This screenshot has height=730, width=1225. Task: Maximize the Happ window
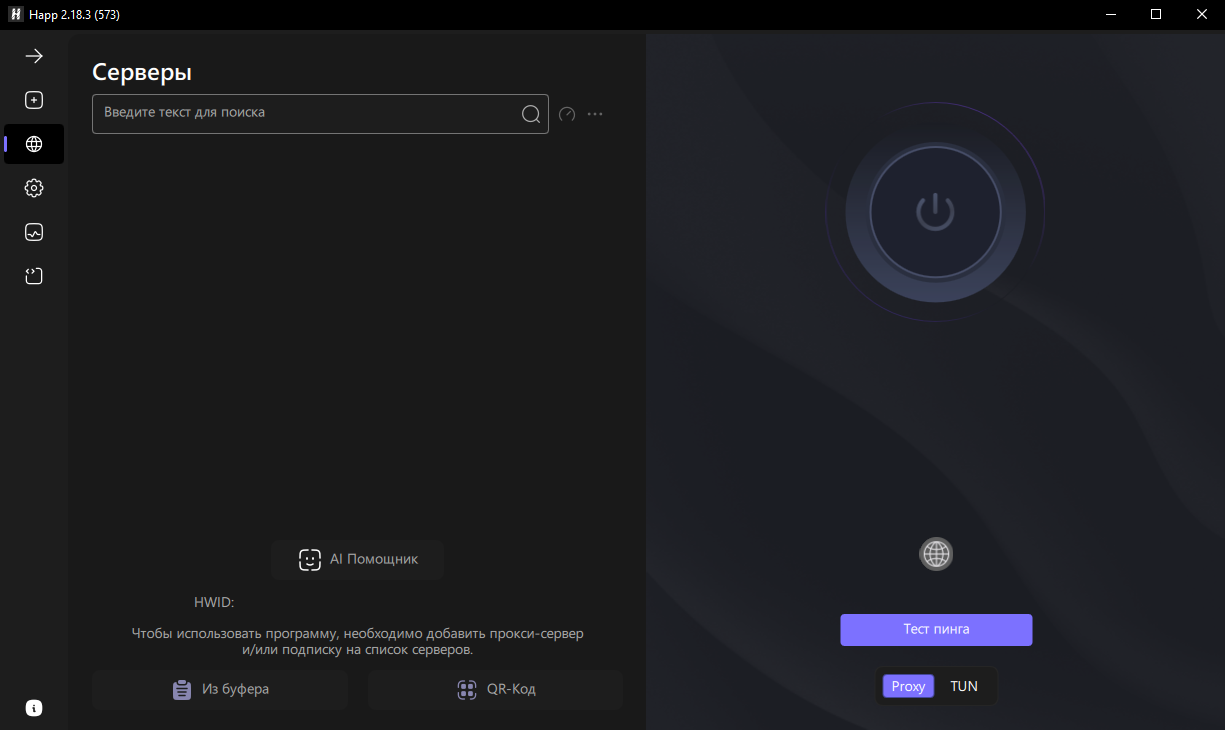(x=1156, y=15)
